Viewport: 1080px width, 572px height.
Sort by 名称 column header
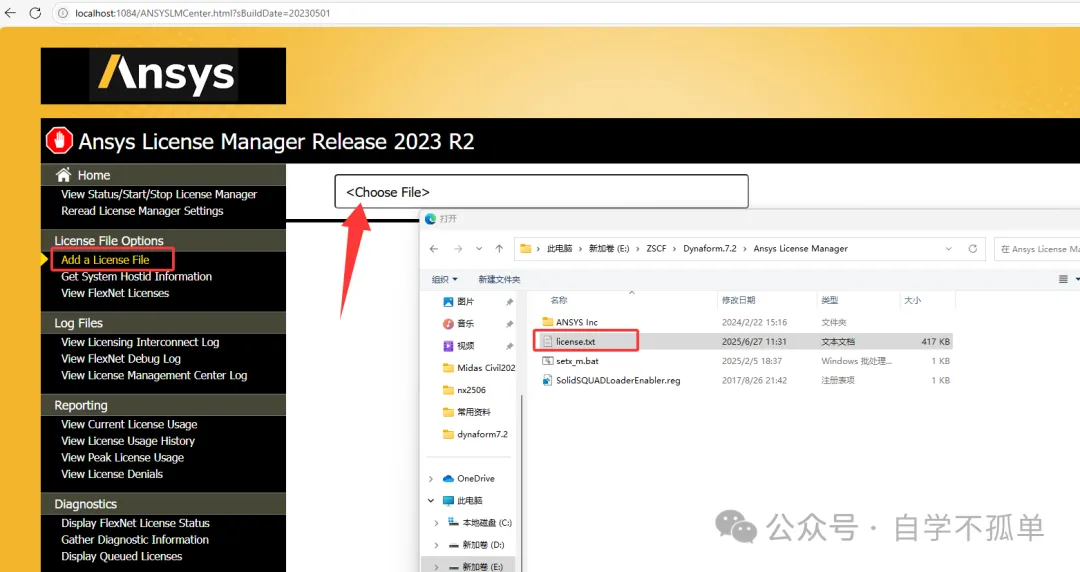(559, 300)
